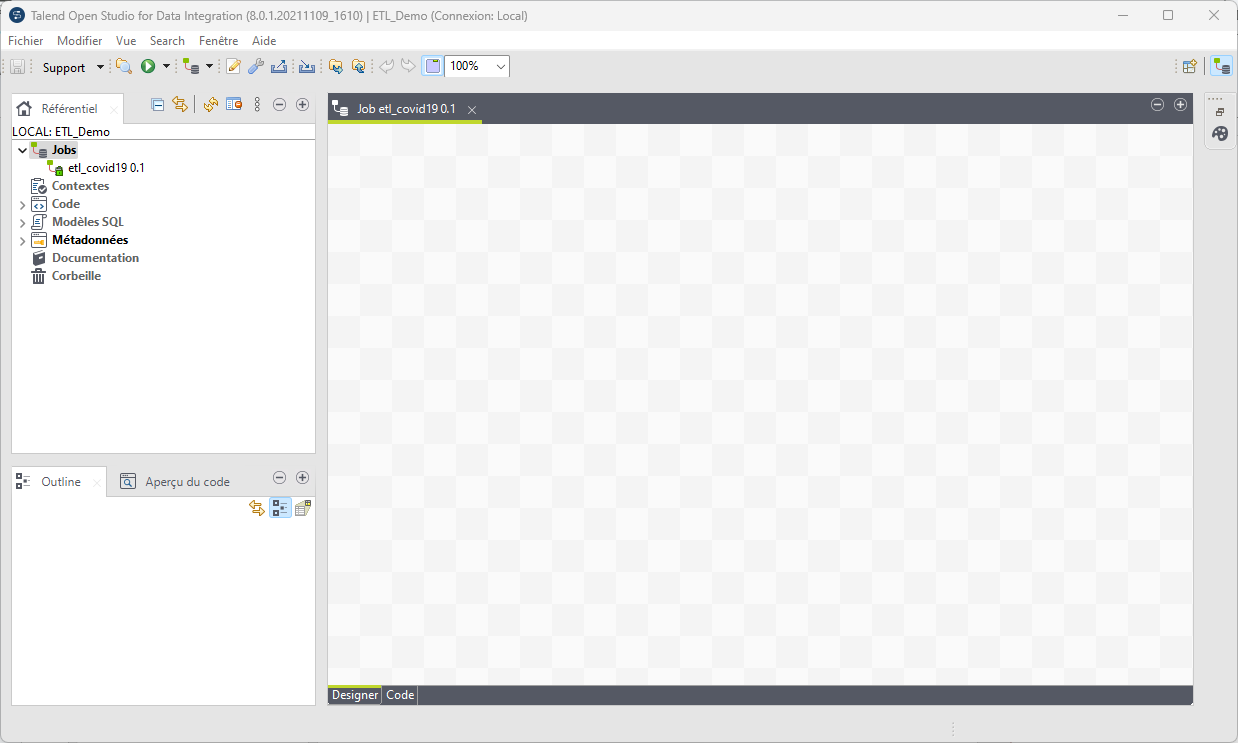The image size is (1238, 743).
Task: Toggle link arrows icon in Outline toolbar
Action: [257, 508]
